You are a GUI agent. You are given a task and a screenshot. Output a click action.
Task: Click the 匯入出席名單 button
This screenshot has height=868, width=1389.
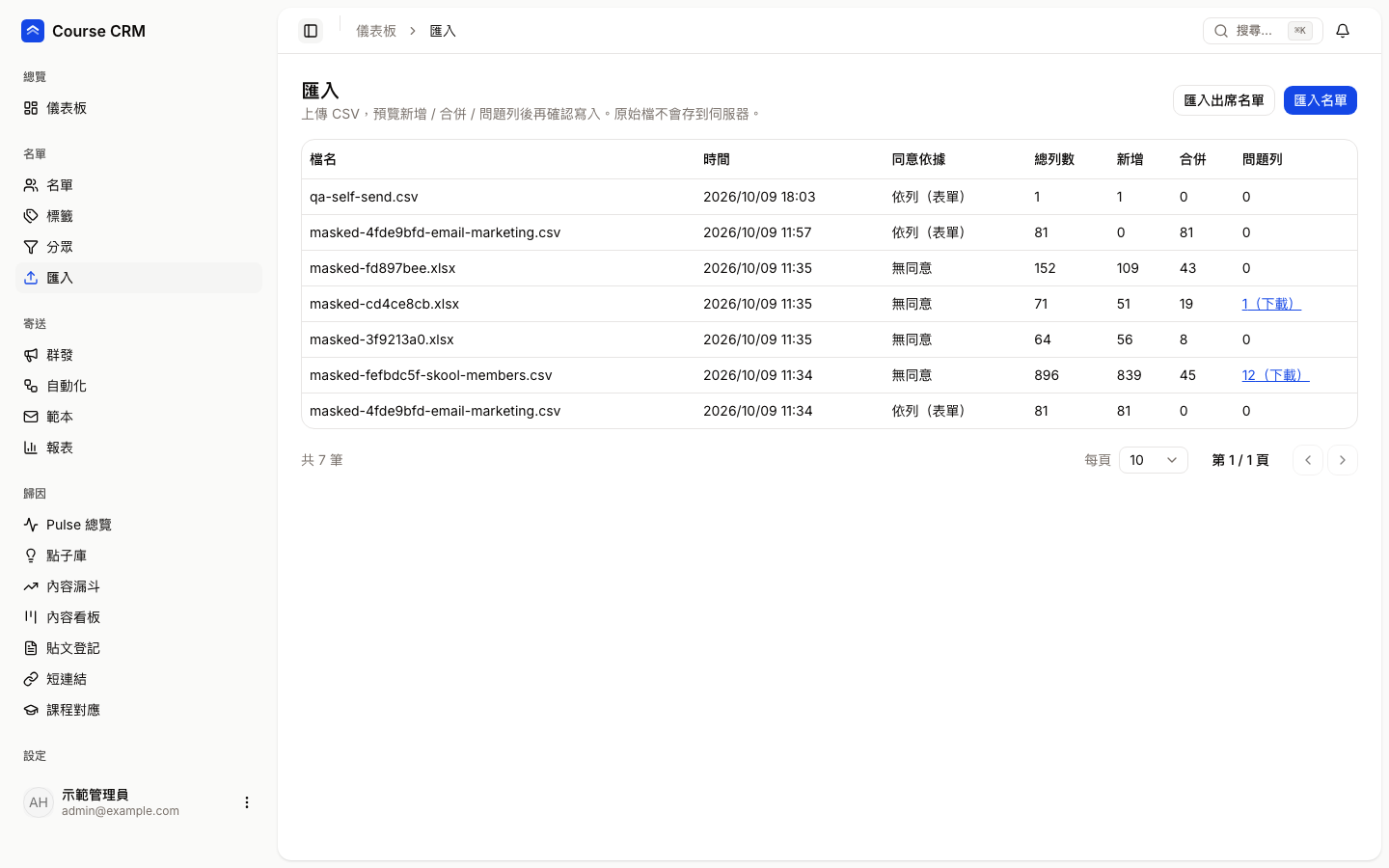coord(1223,100)
